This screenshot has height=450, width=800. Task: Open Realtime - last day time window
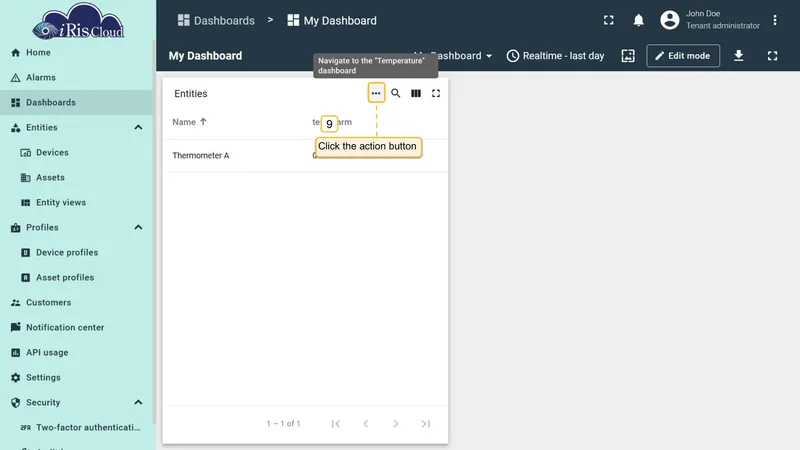[x=555, y=56]
